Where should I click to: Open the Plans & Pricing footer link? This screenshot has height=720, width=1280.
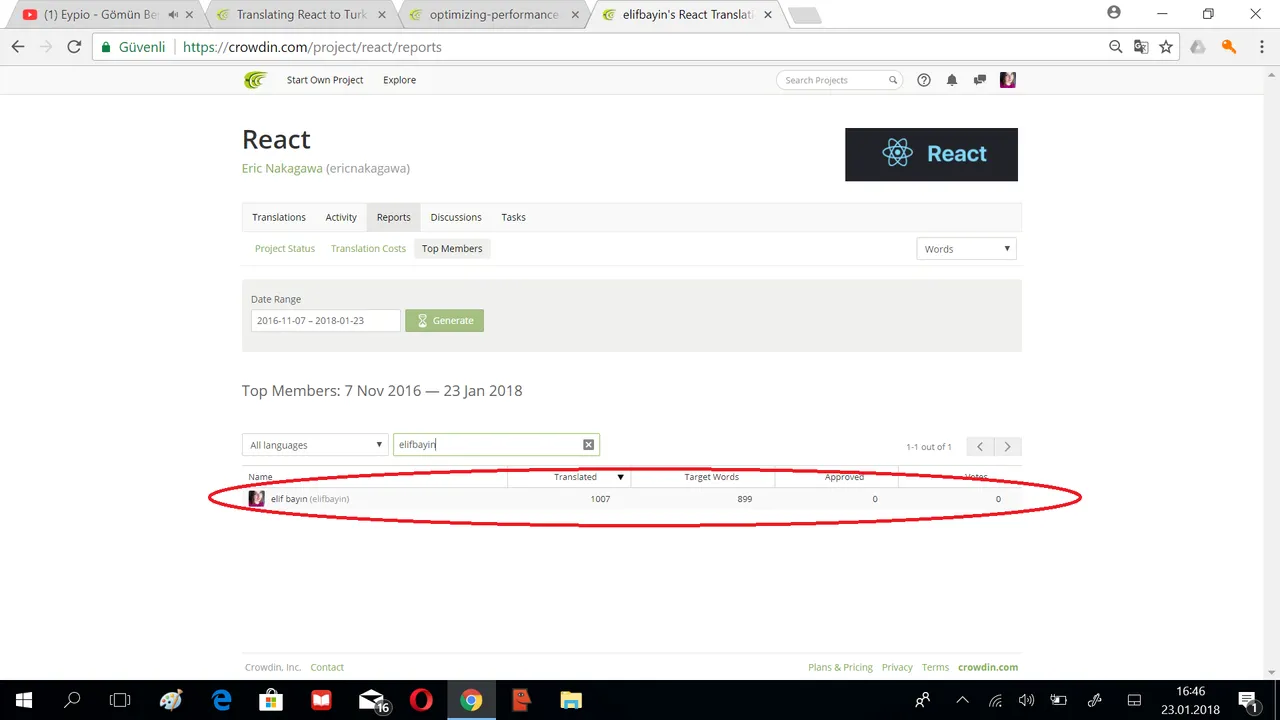(840, 667)
